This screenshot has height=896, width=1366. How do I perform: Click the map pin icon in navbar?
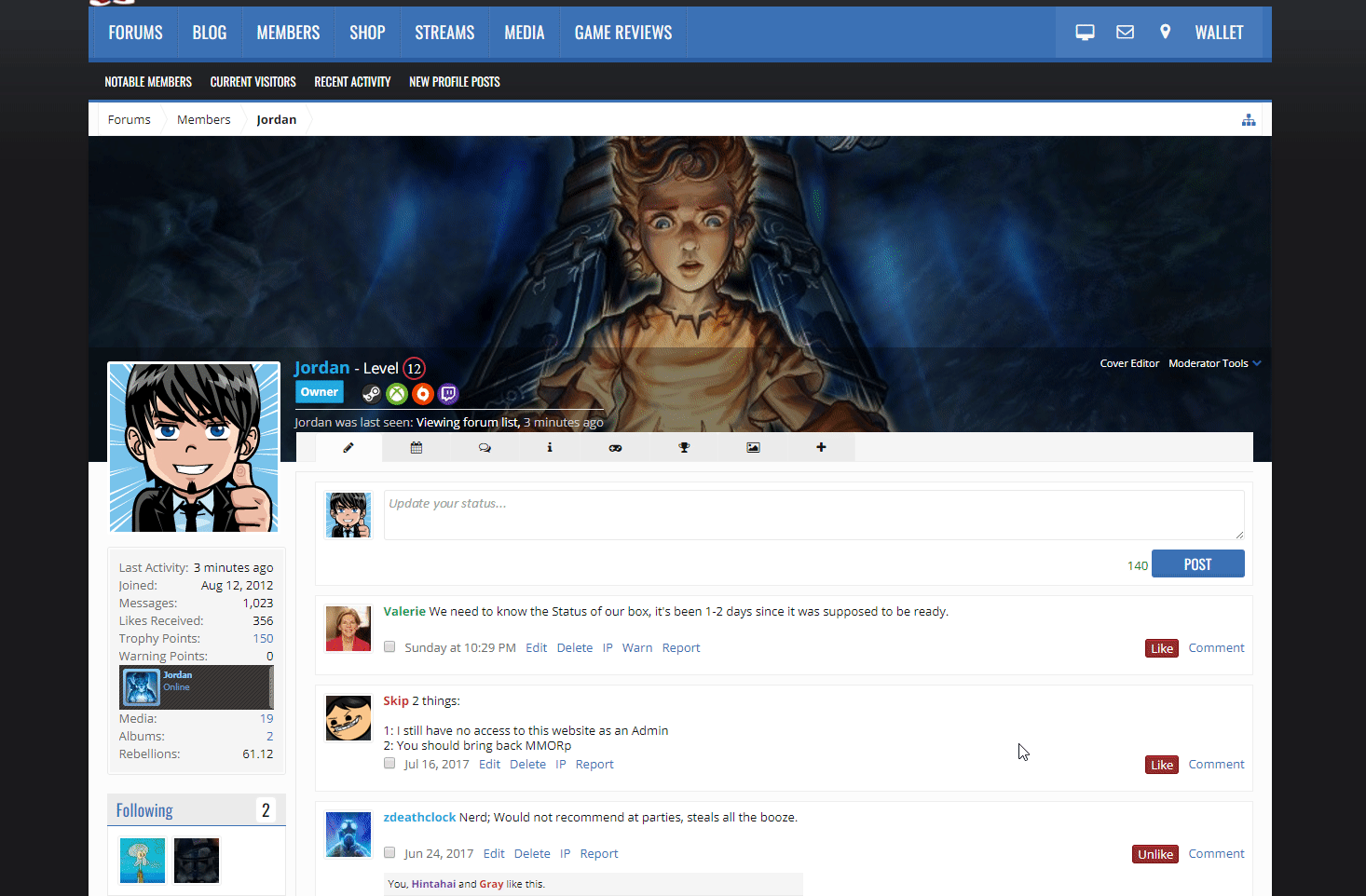[x=1165, y=33]
